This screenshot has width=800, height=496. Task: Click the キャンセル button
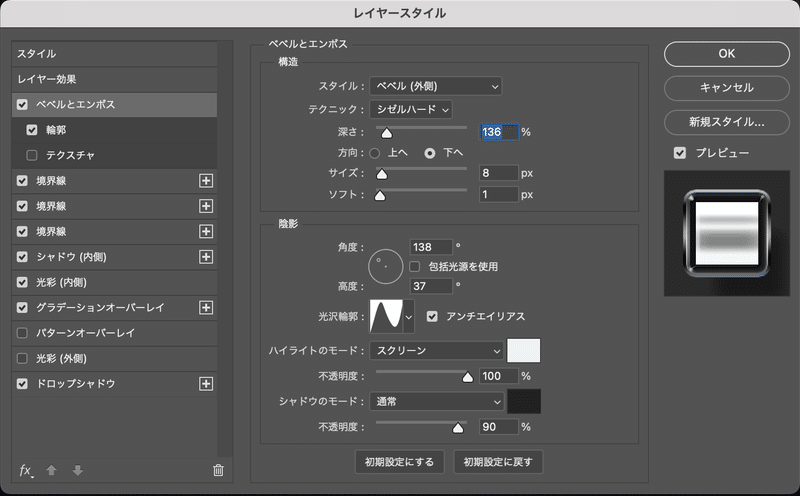[x=727, y=88]
